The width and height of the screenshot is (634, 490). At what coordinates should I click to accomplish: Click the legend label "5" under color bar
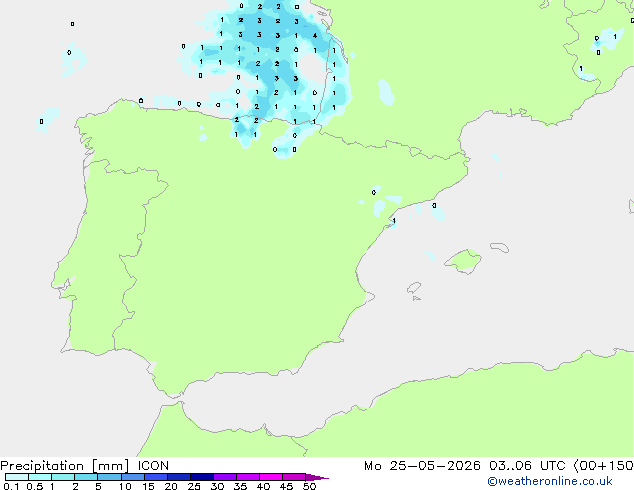coord(98,486)
